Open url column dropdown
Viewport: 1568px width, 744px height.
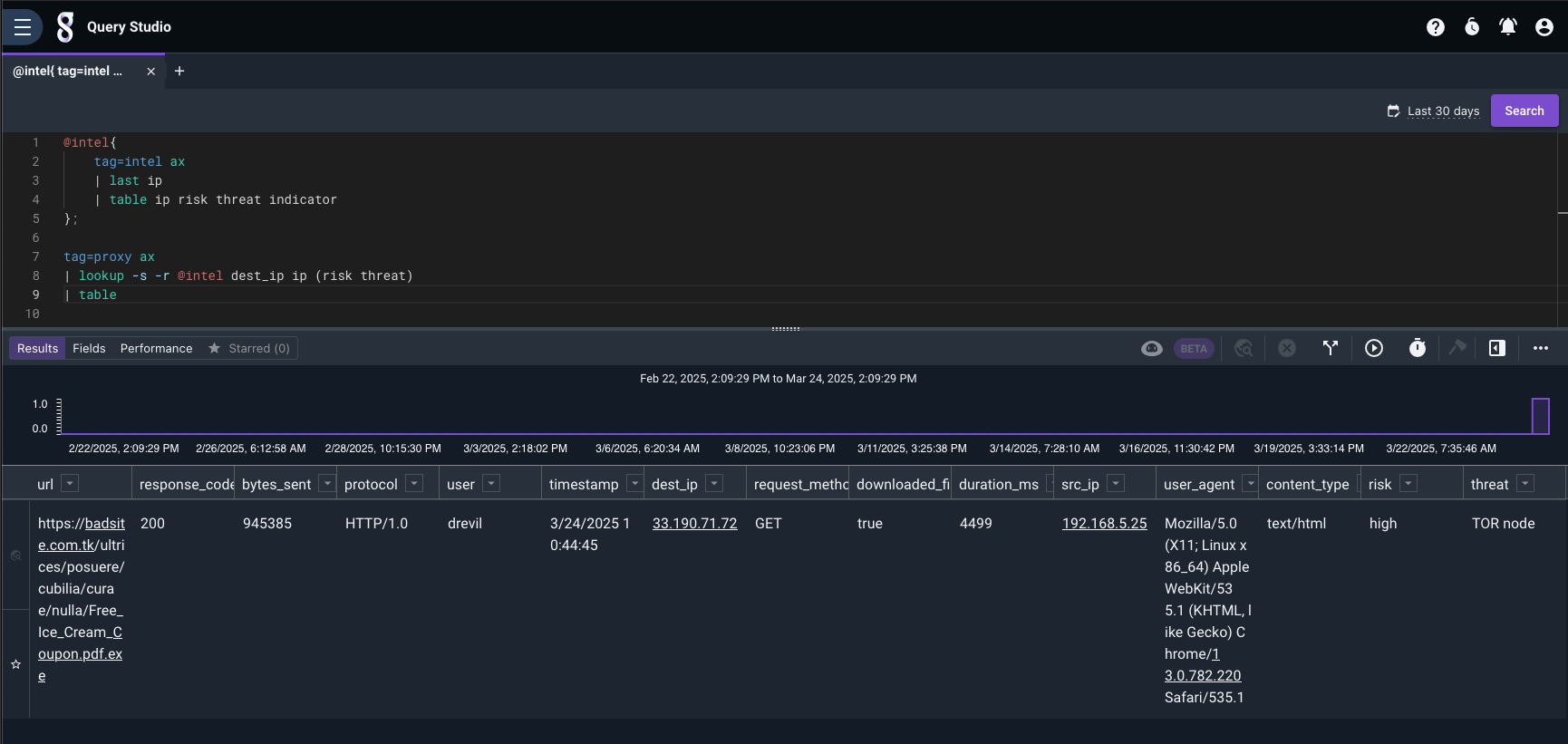(70, 483)
